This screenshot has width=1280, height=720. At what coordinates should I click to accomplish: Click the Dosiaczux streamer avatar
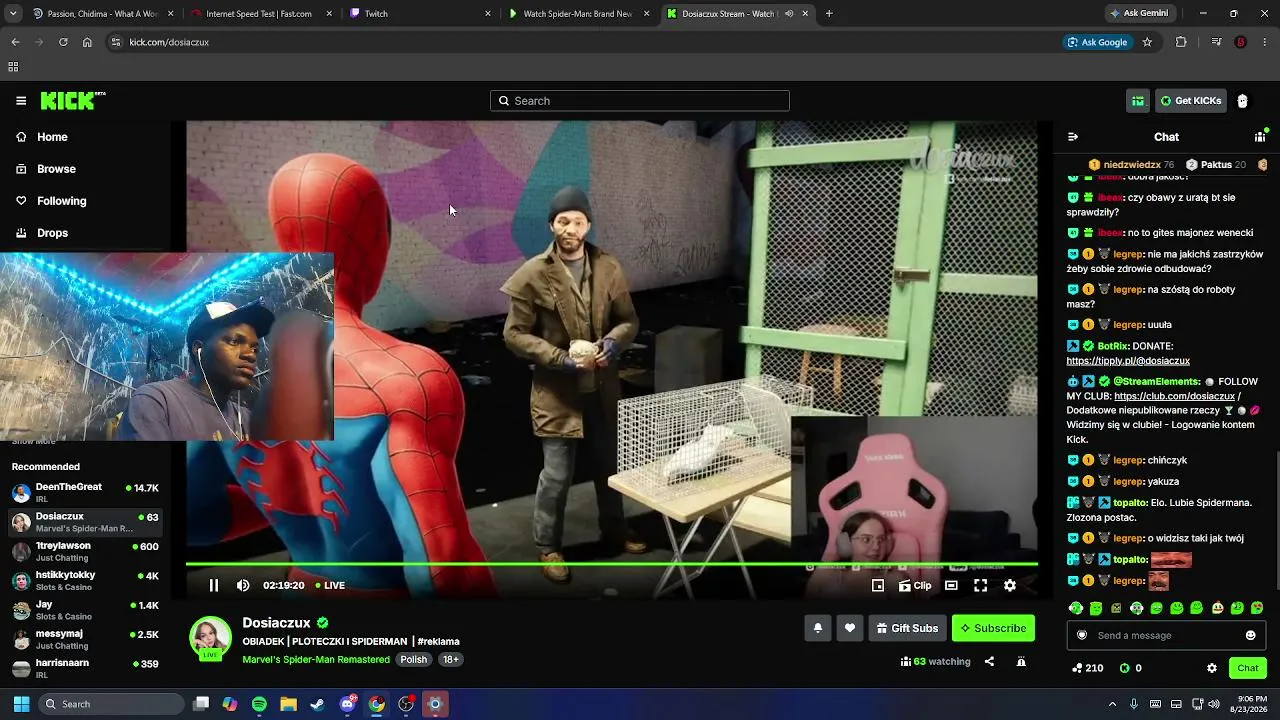tap(211, 638)
